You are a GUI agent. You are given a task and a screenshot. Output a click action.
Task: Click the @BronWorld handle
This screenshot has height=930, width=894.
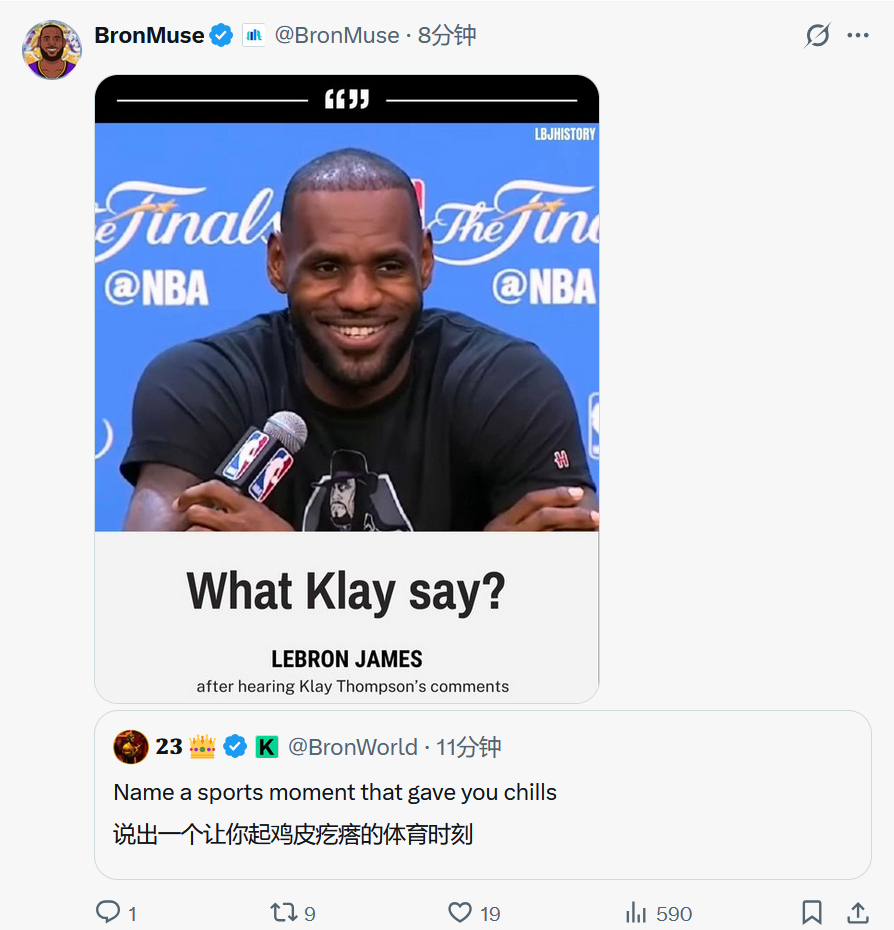coord(352,747)
